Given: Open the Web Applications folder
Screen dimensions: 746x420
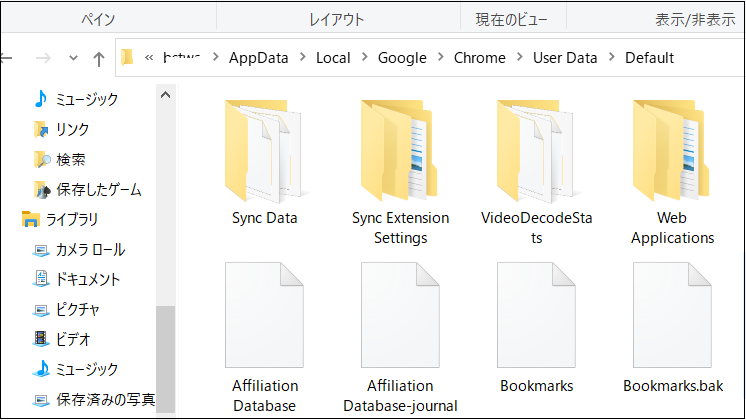Looking at the screenshot, I should [x=671, y=151].
